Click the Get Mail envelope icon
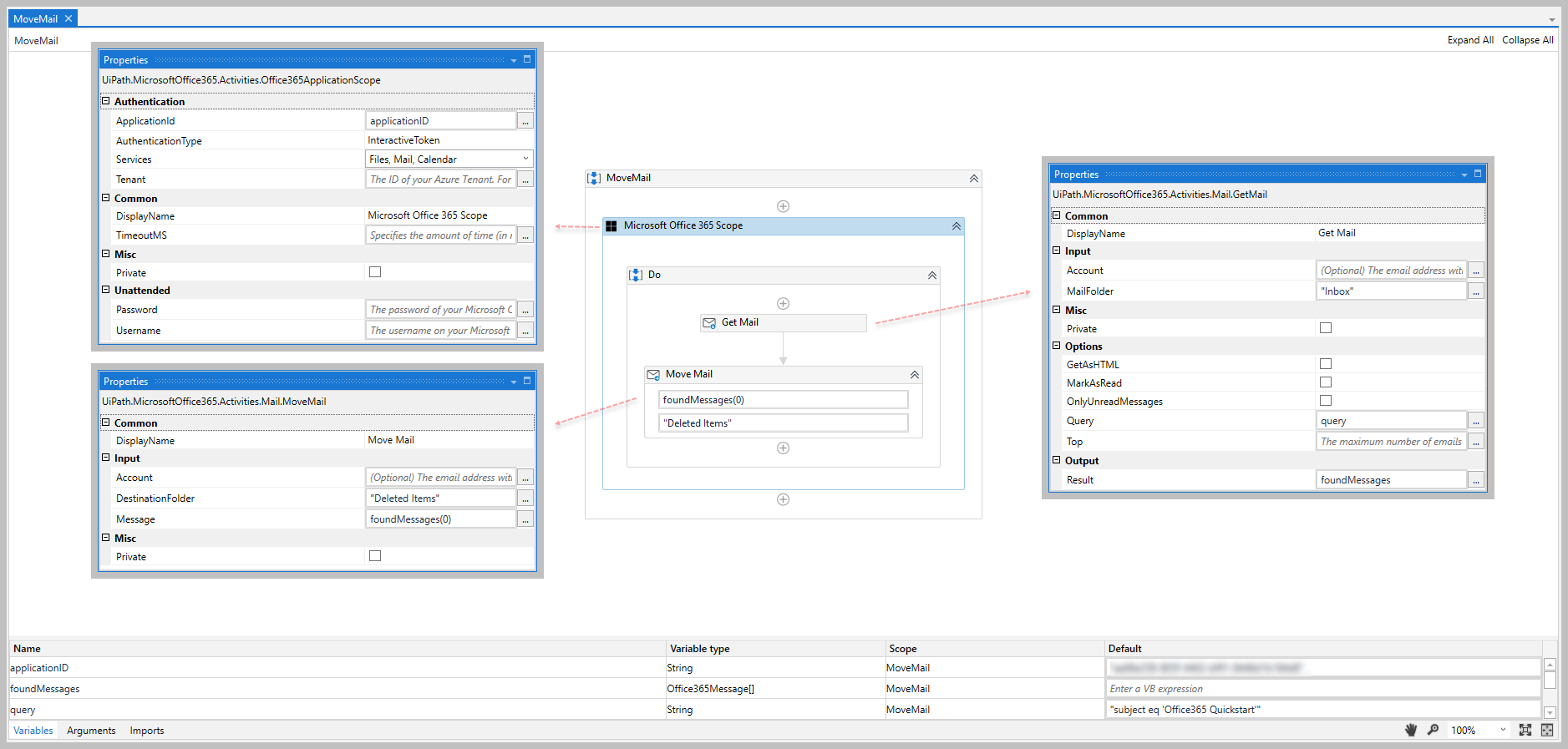 click(709, 323)
